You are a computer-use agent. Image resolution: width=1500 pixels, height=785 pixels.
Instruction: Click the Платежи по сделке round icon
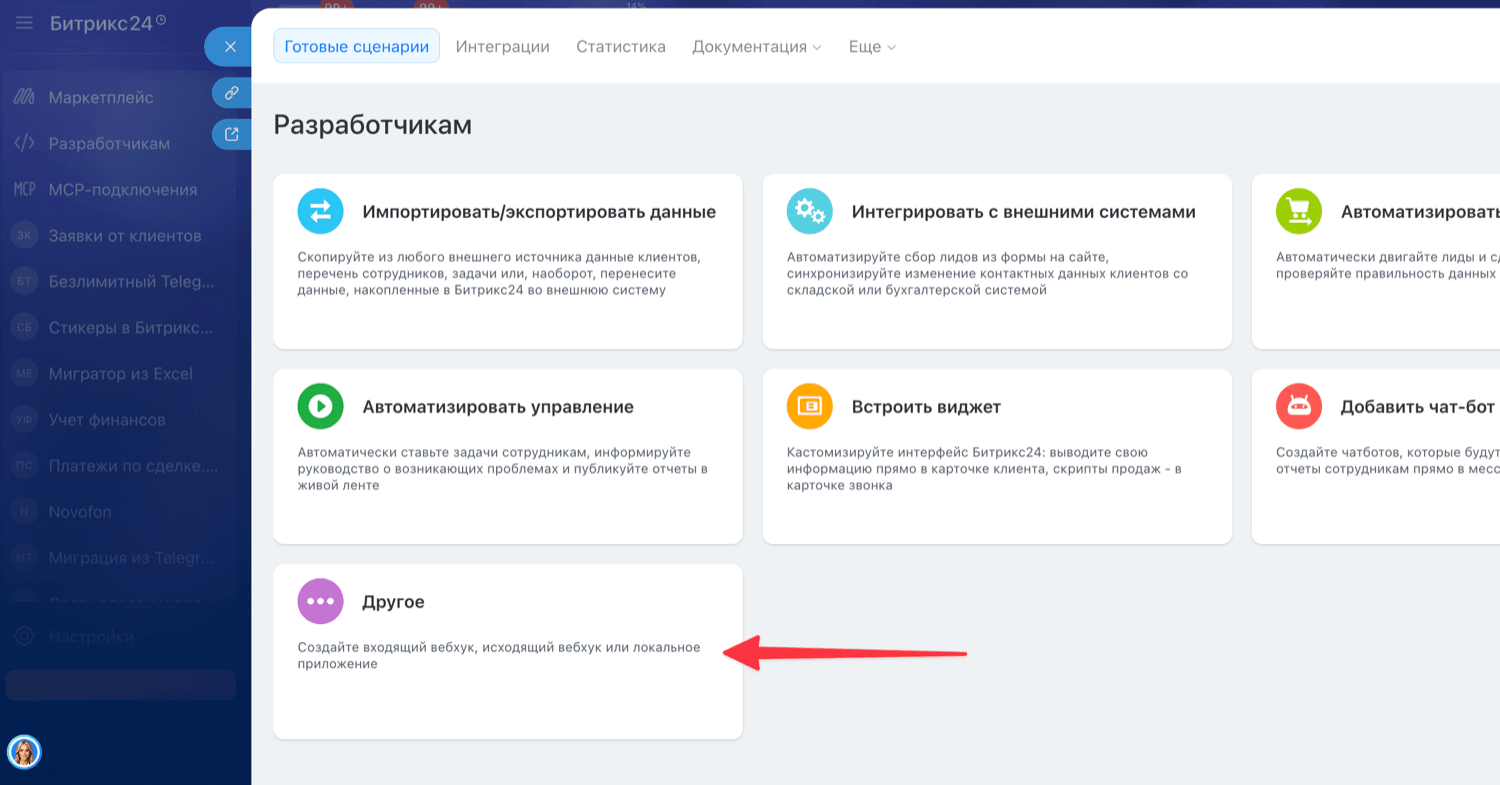(24, 465)
